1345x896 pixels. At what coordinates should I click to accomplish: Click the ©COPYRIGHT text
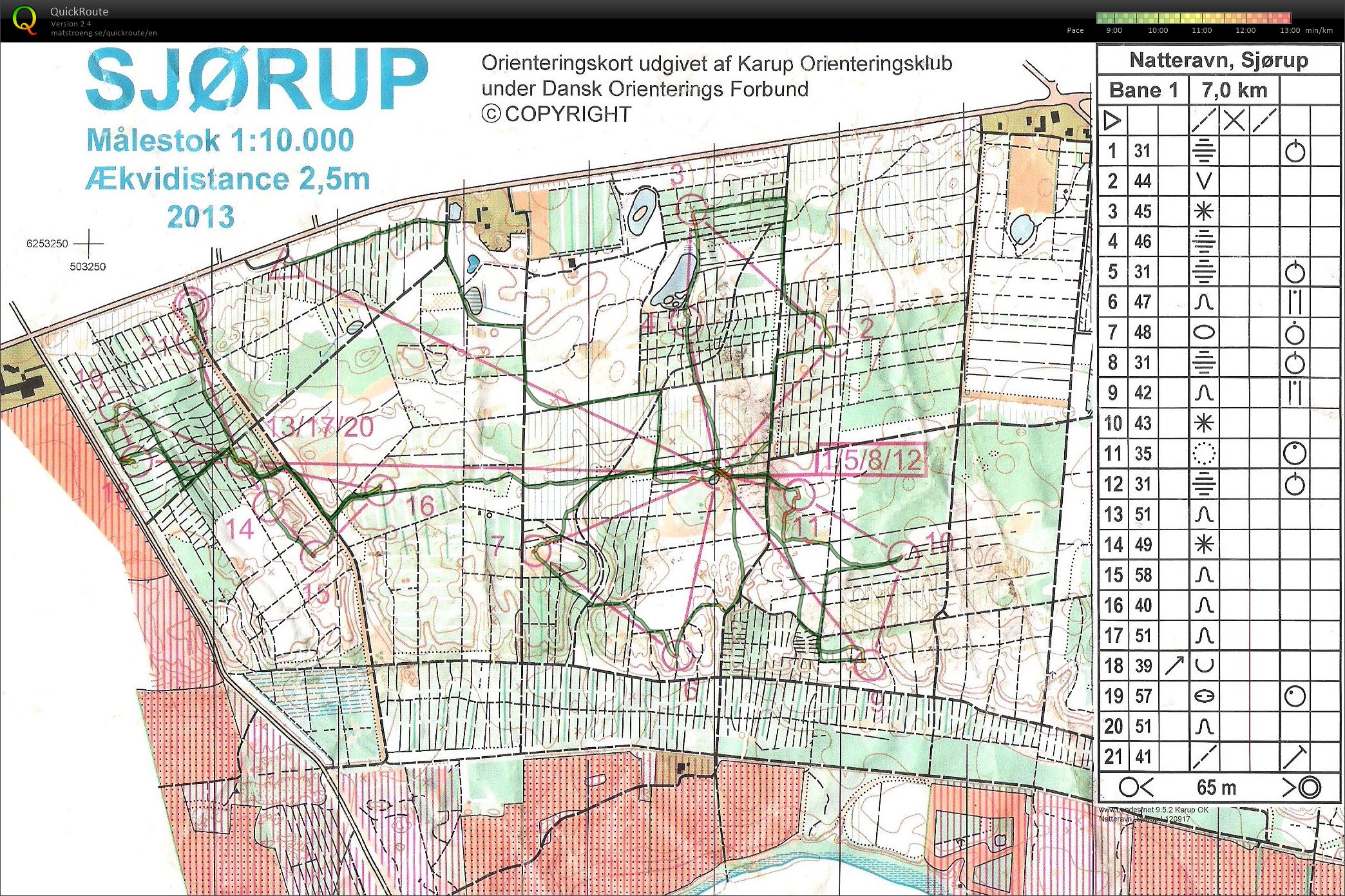tap(557, 114)
